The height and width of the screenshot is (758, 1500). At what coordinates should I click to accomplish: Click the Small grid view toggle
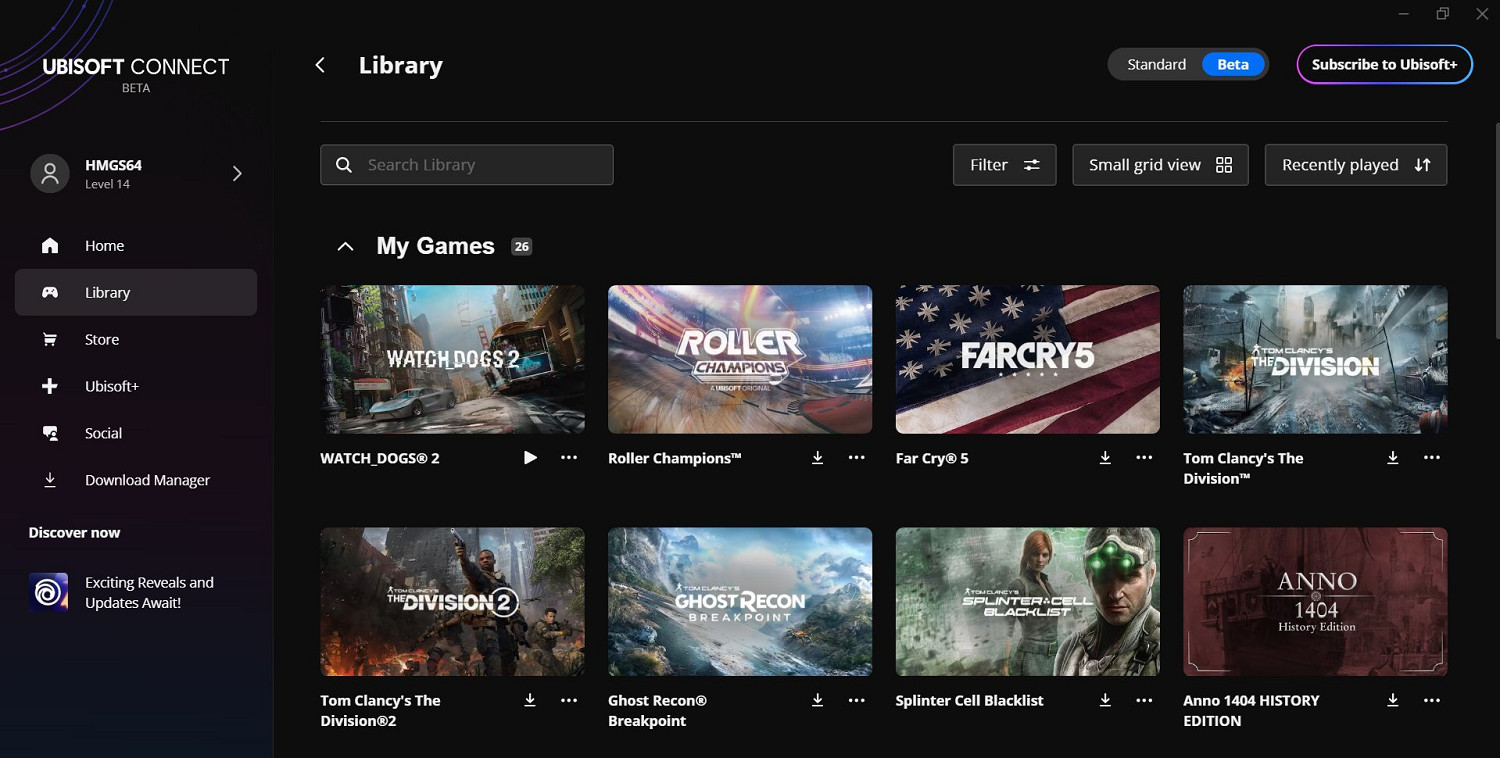[1160, 164]
